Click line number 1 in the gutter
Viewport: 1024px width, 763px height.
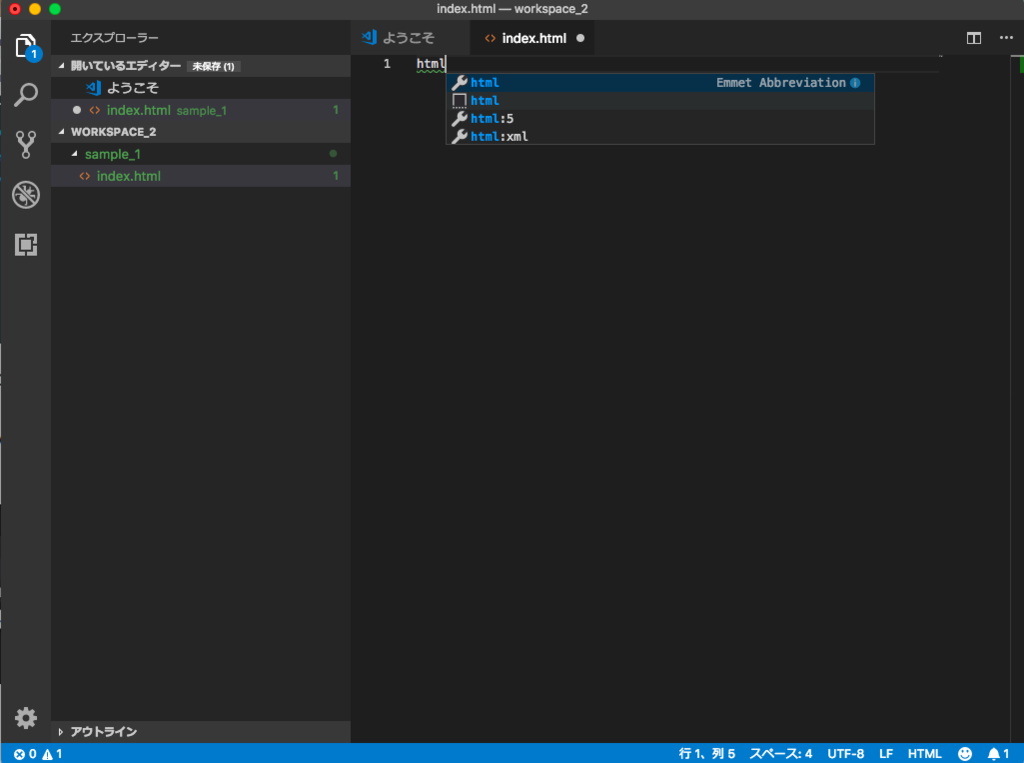(387, 63)
